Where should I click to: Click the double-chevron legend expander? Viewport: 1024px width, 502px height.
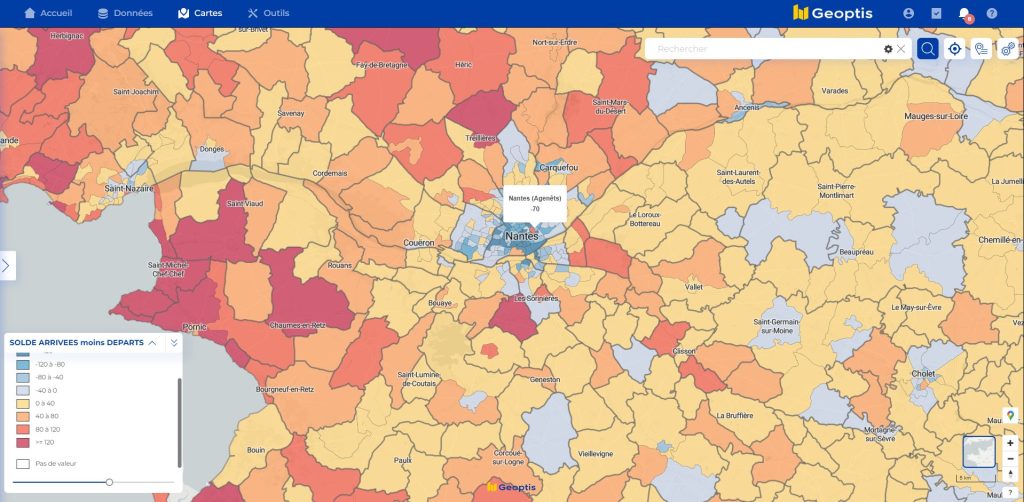[x=174, y=342]
